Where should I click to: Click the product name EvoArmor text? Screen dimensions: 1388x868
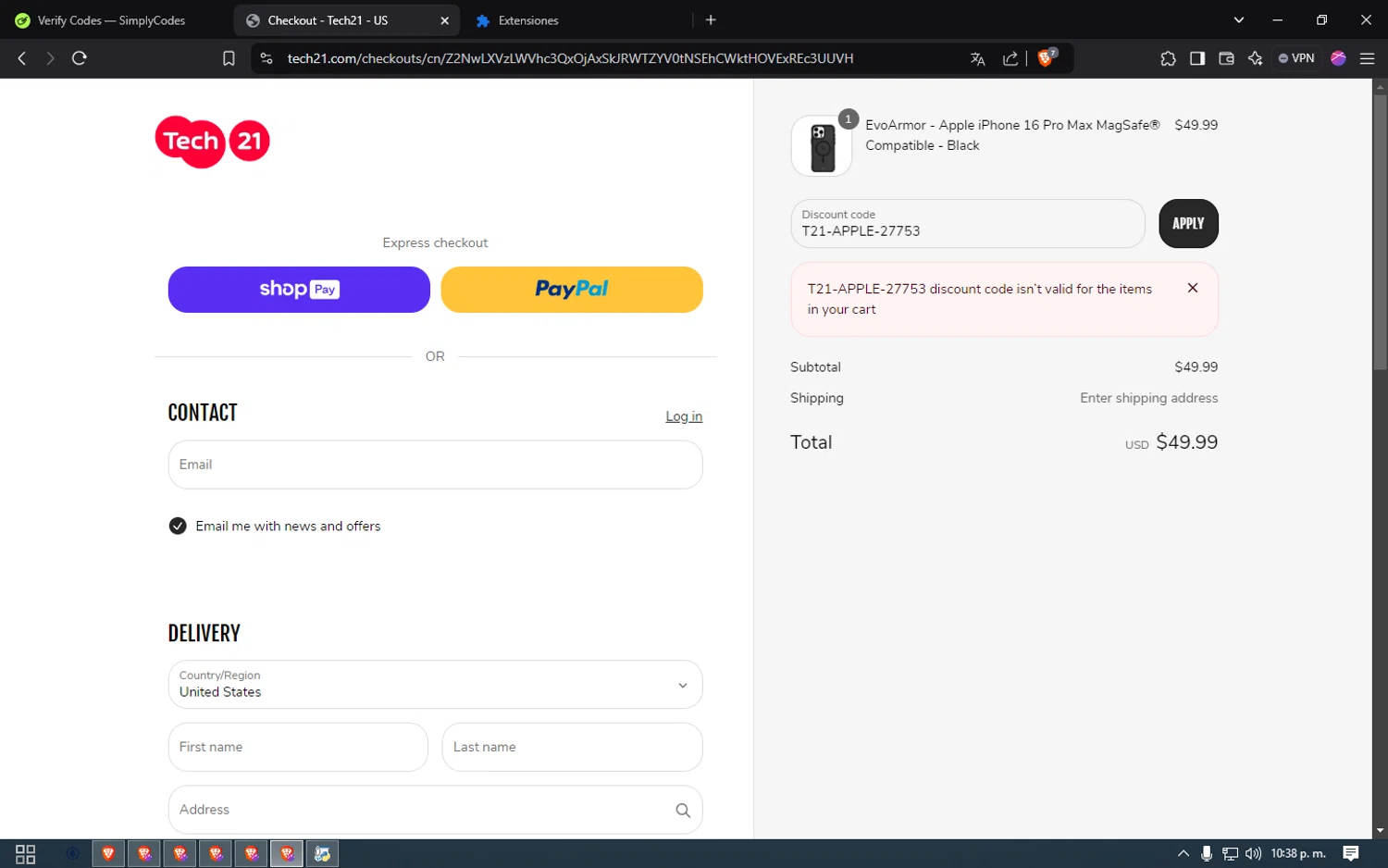coord(1012,135)
